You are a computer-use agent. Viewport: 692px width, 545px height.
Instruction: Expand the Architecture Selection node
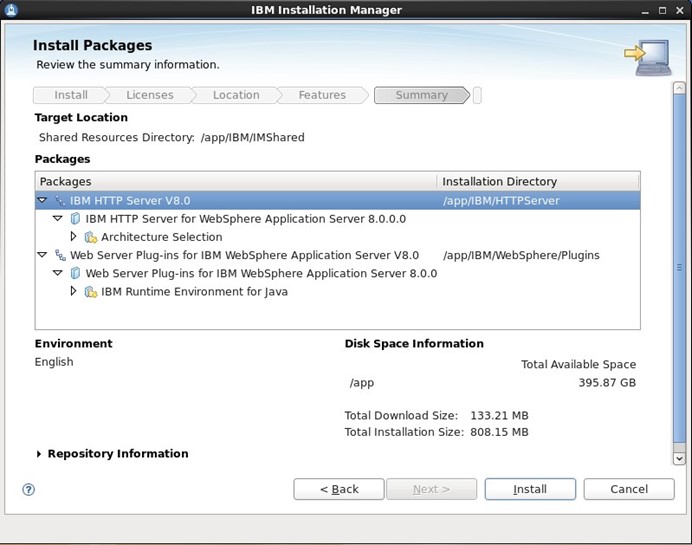point(74,237)
